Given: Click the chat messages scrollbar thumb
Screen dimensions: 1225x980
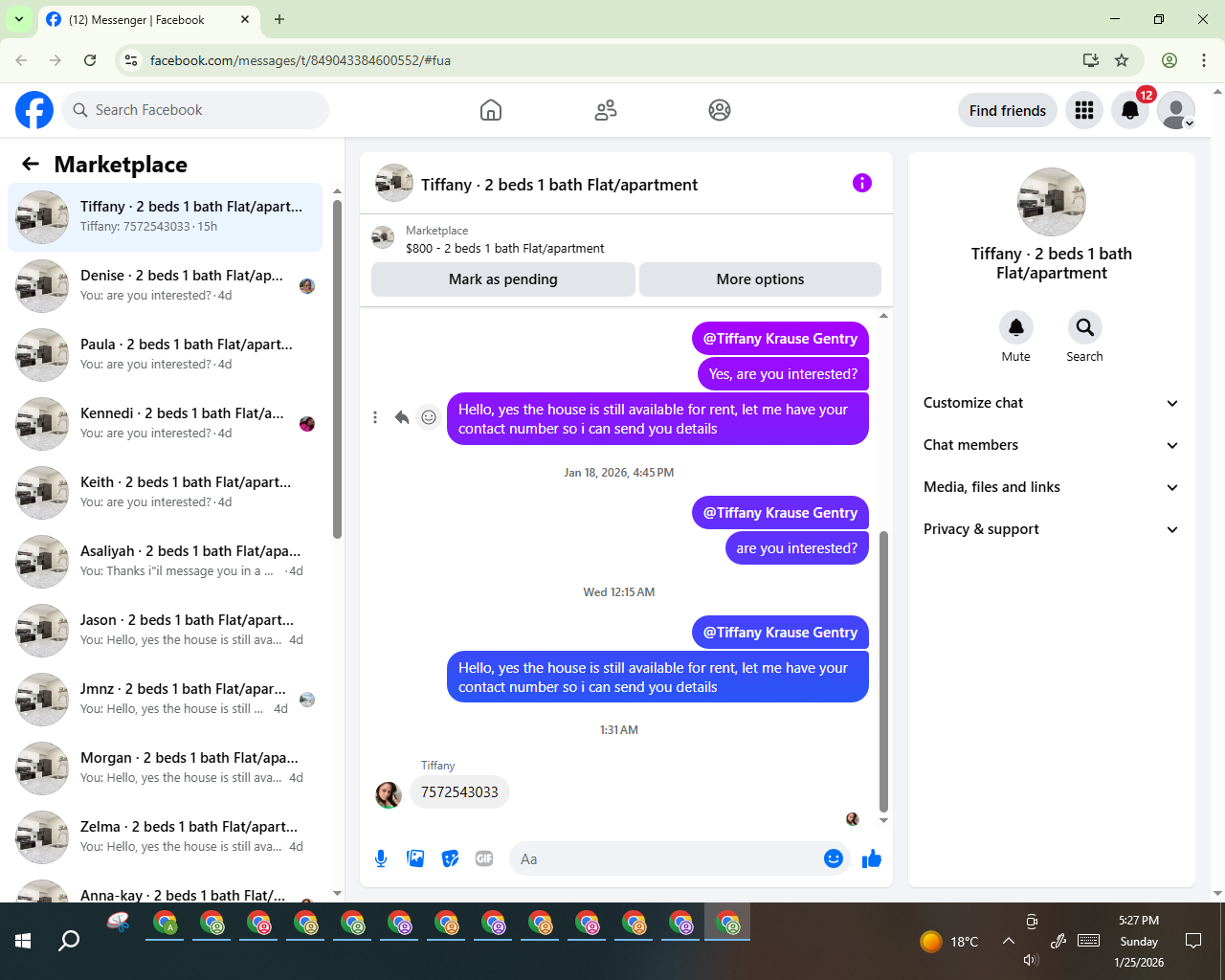Looking at the screenshot, I should tap(883, 671).
